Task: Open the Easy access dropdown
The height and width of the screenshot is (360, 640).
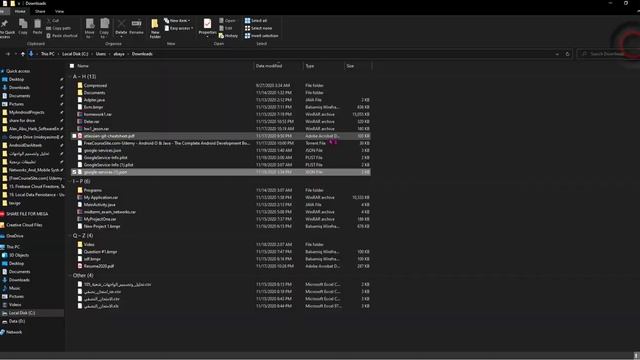Action: [x=179, y=28]
